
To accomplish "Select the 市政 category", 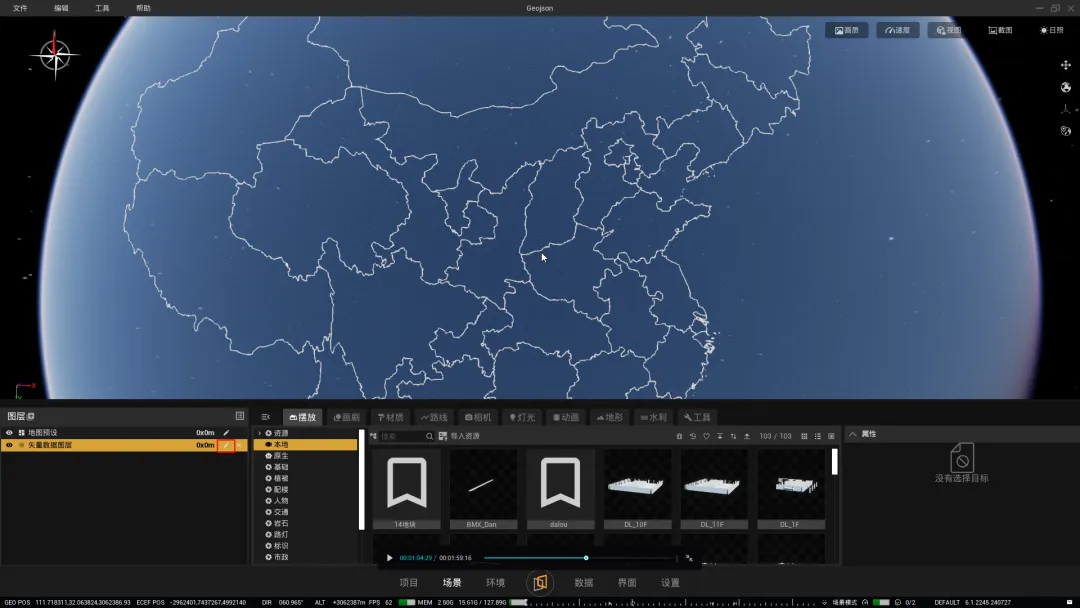I will click(281, 557).
